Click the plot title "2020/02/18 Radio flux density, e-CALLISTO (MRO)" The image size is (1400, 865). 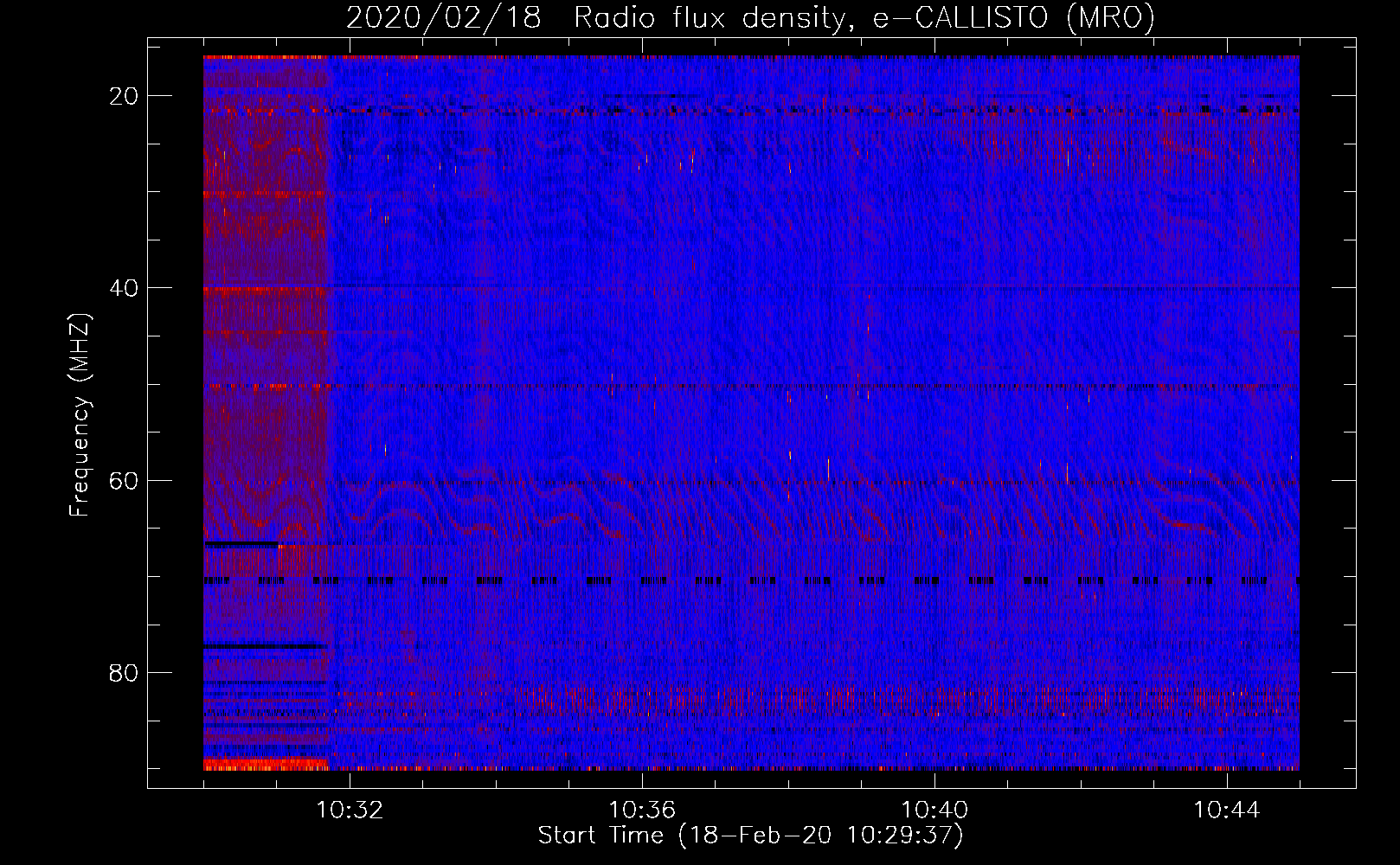click(750, 17)
